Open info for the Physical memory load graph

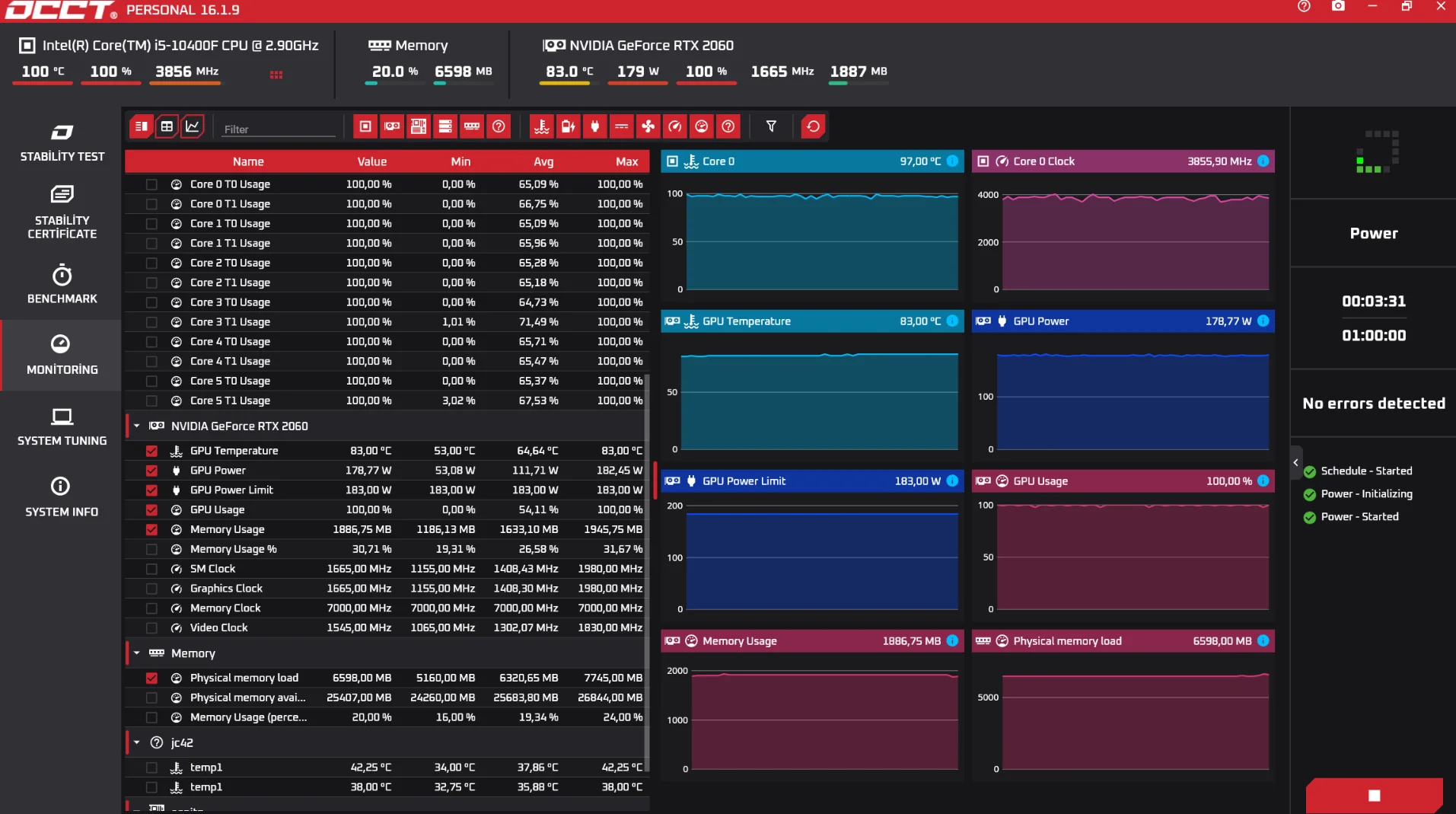[1263, 641]
